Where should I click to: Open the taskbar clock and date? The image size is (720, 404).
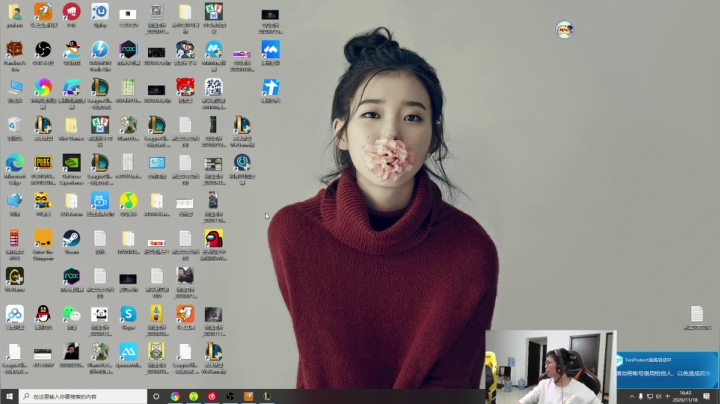click(685, 396)
